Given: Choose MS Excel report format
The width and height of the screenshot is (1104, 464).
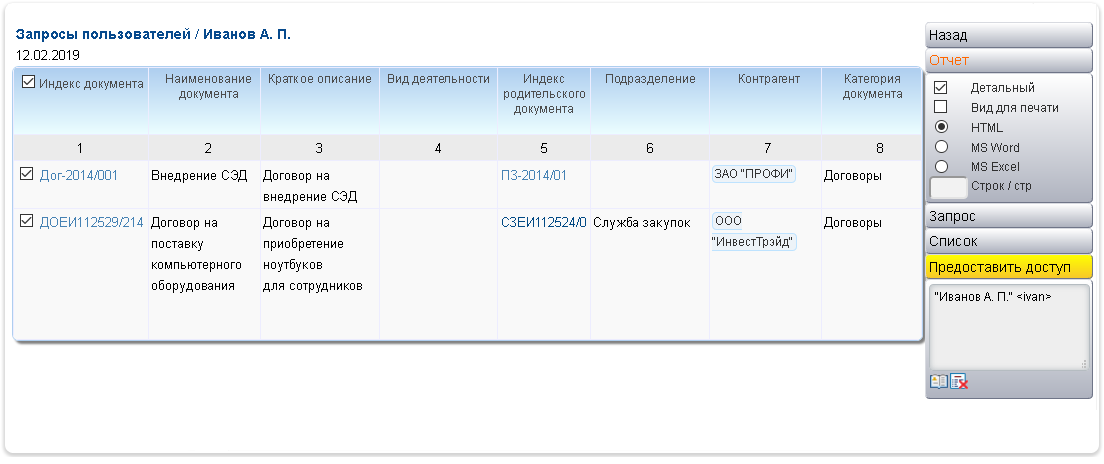Looking at the screenshot, I should point(940,166).
